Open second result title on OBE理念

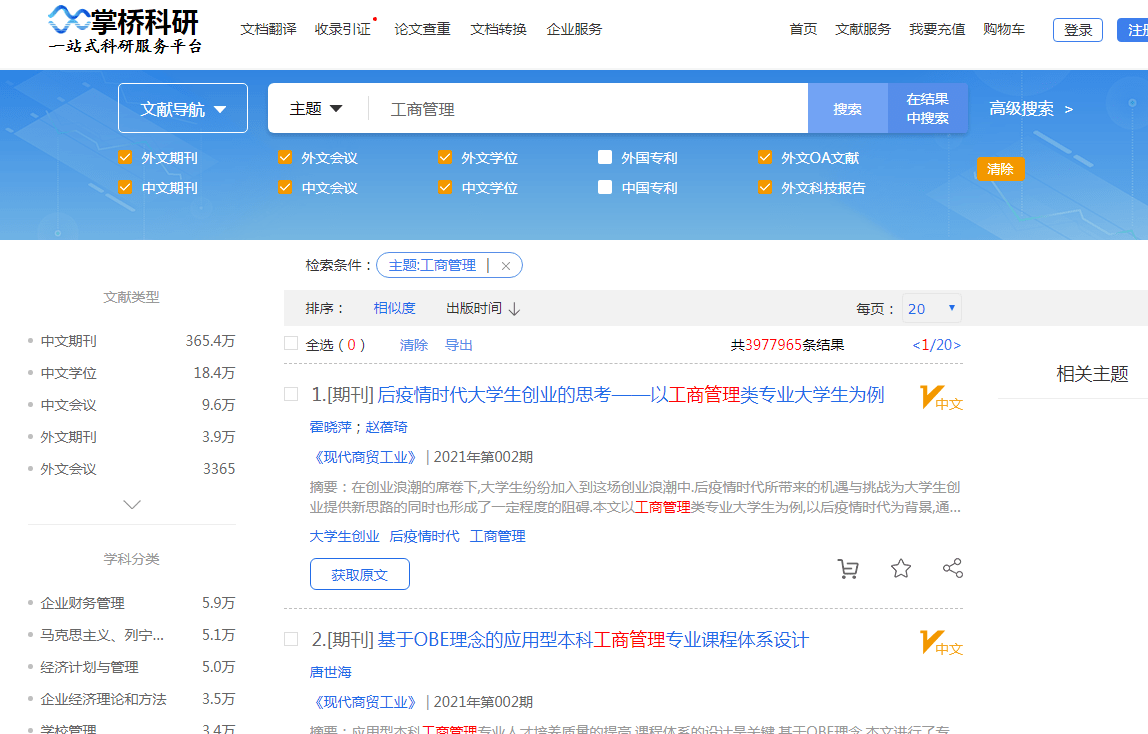click(x=593, y=640)
